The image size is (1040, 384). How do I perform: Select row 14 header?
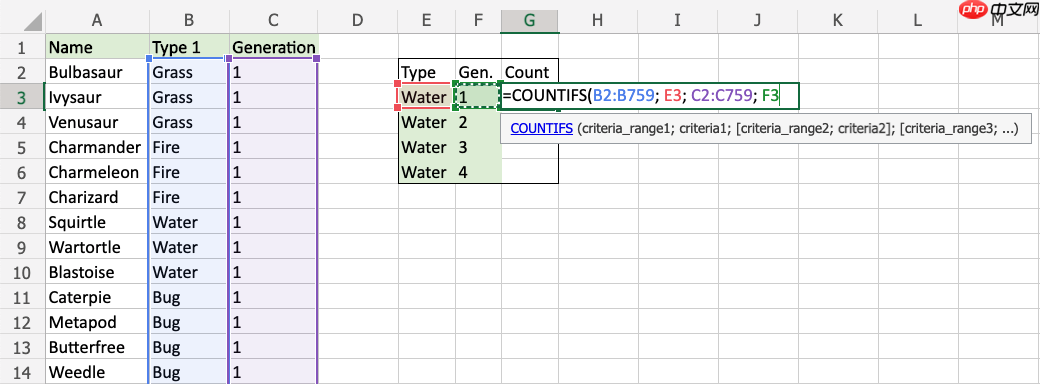coord(21,371)
